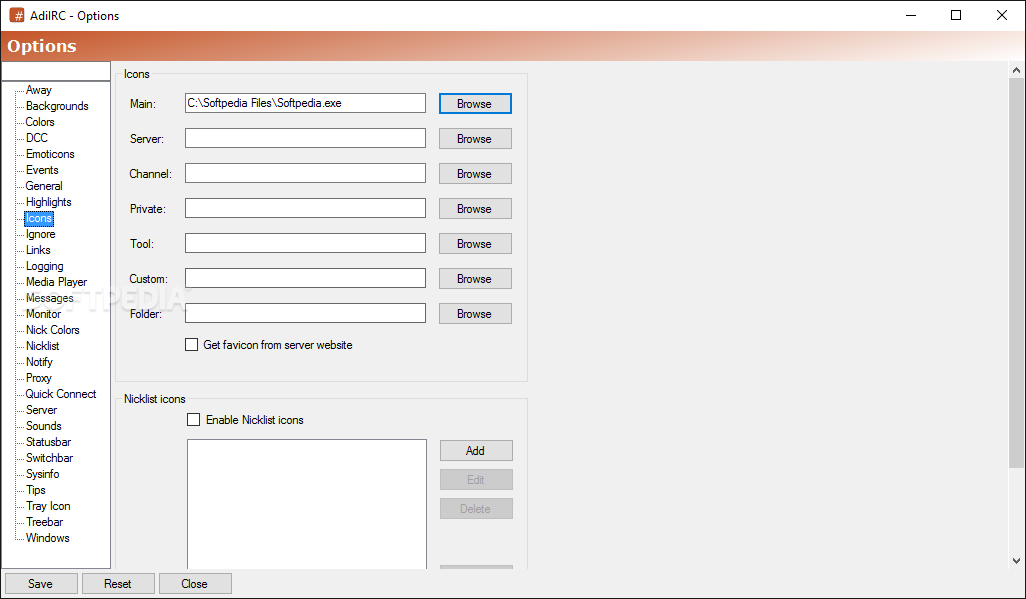Select Media Player in the options list
Screen dimensions: 1026x599
56,282
